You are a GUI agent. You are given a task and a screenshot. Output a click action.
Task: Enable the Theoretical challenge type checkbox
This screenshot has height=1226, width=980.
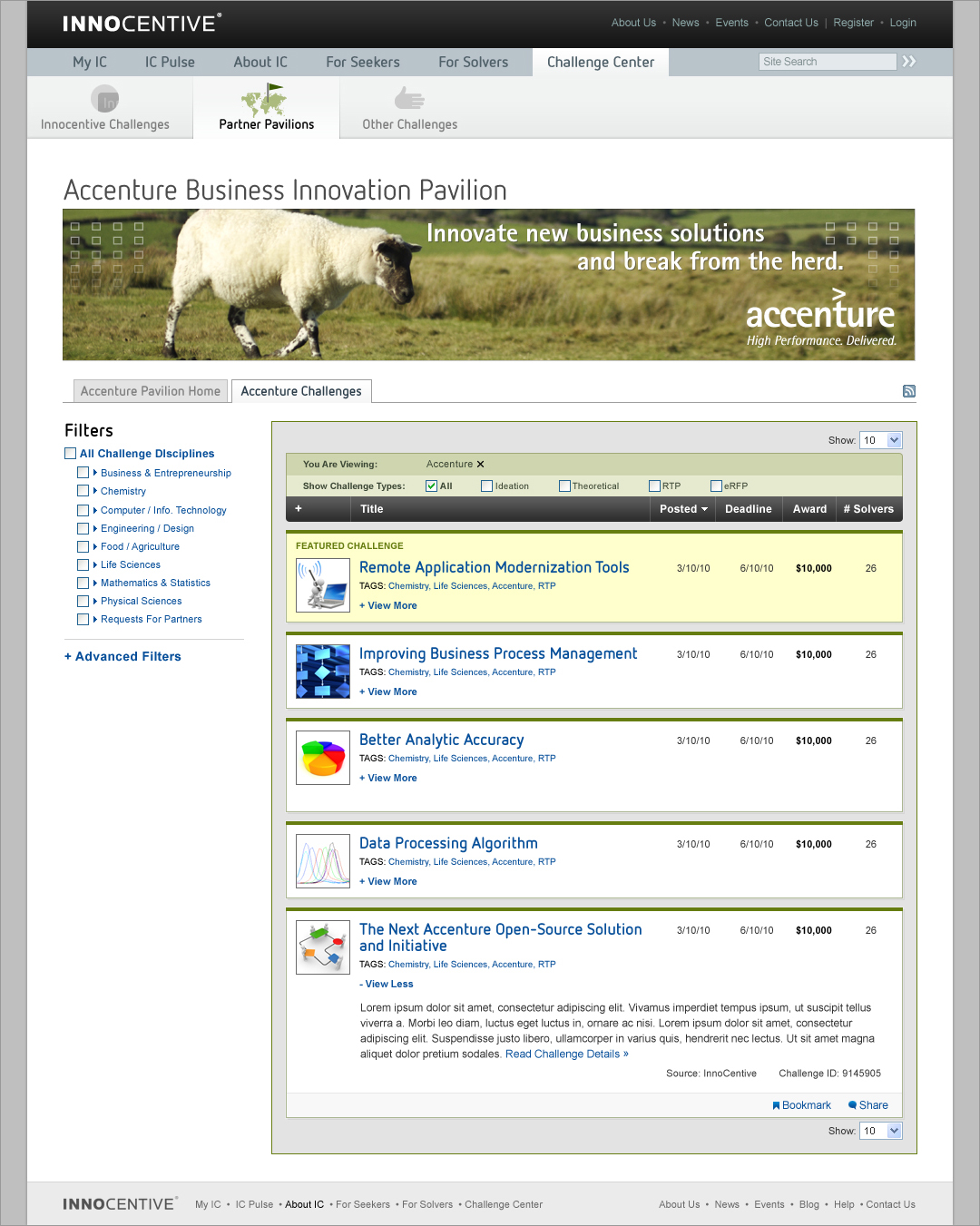(x=564, y=486)
